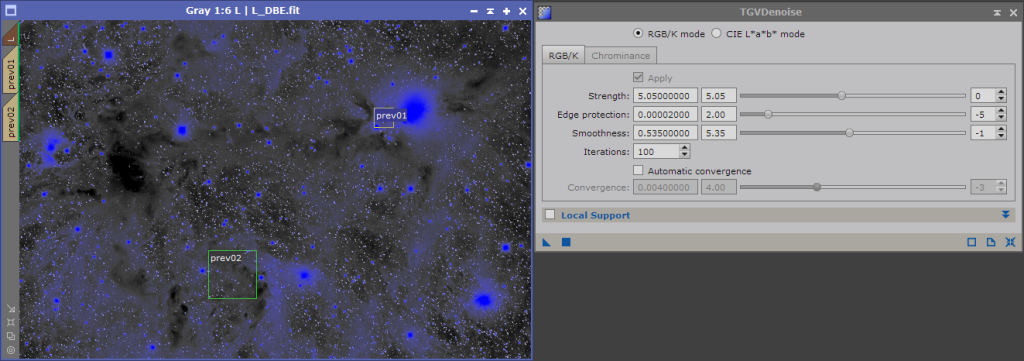Decrease the Edge protection exponent
The width and height of the screenshot is (1024, 361).
tap(1001, 118)
